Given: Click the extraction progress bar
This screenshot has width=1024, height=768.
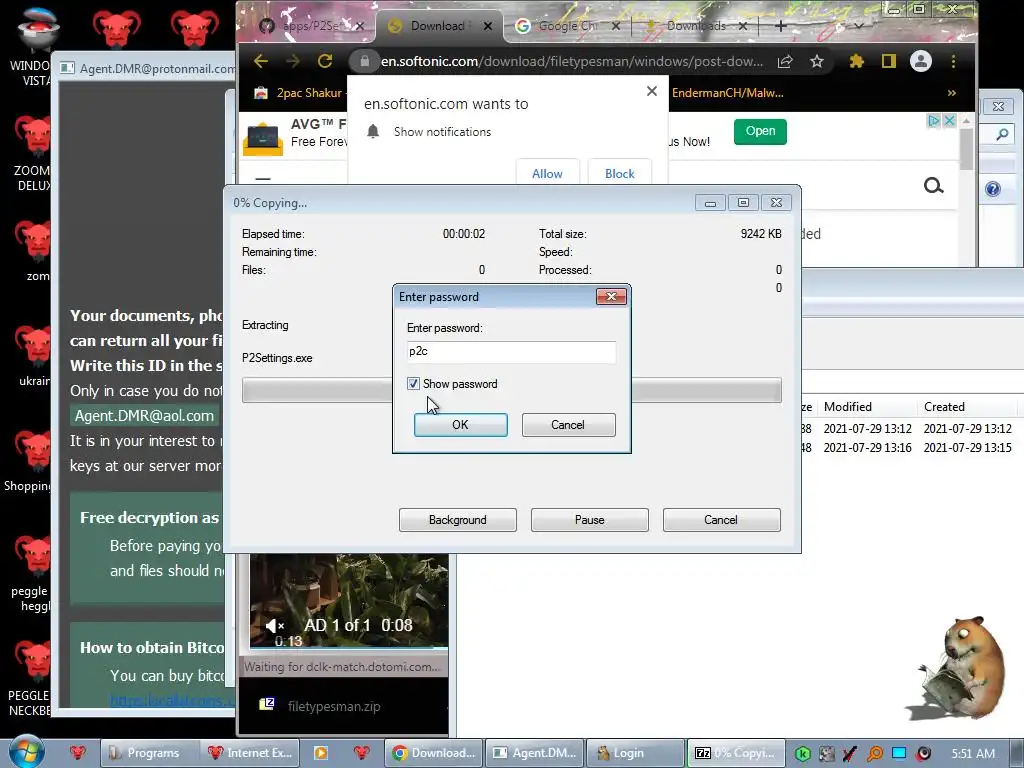Looking at the screenshot, I should (511, 390).
